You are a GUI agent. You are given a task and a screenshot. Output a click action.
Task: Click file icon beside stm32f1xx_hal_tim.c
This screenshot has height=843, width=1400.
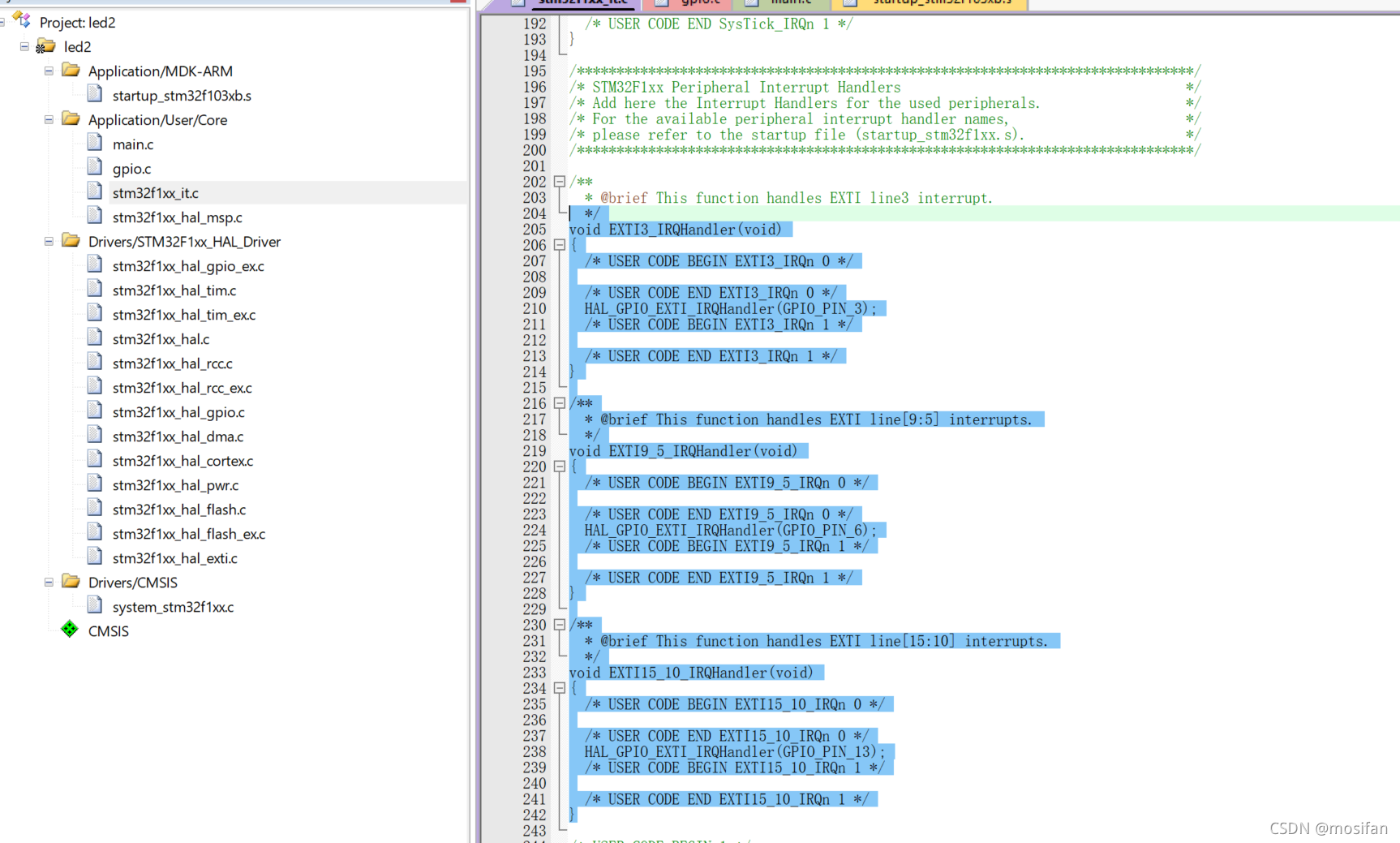95,289
